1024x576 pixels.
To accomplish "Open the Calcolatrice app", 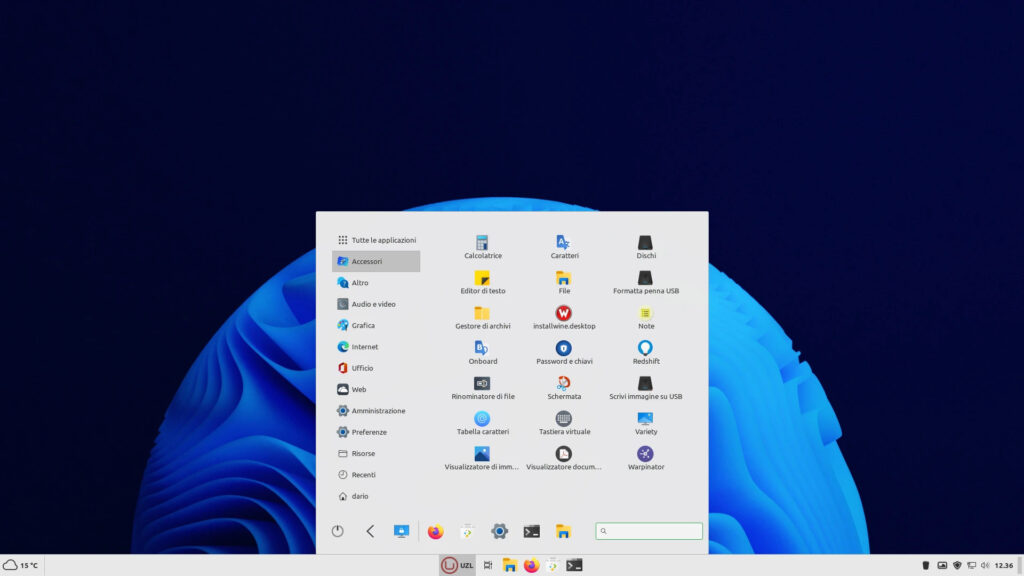I will (x=483, y=248).
